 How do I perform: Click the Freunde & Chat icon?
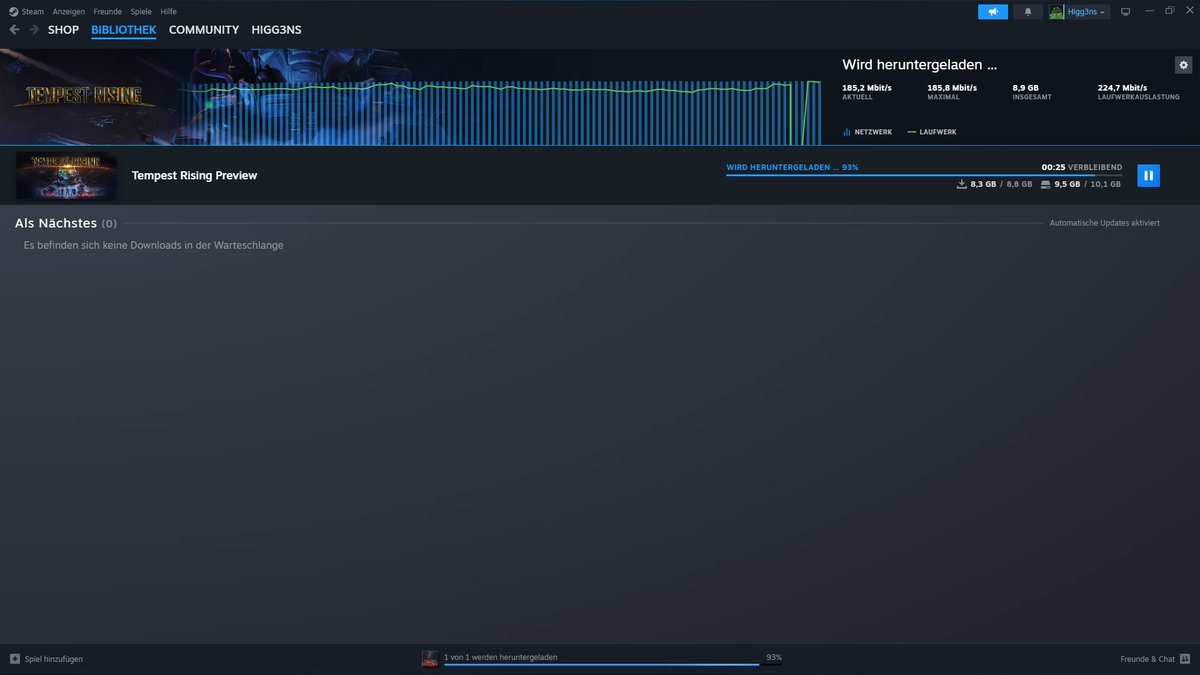1185,659
